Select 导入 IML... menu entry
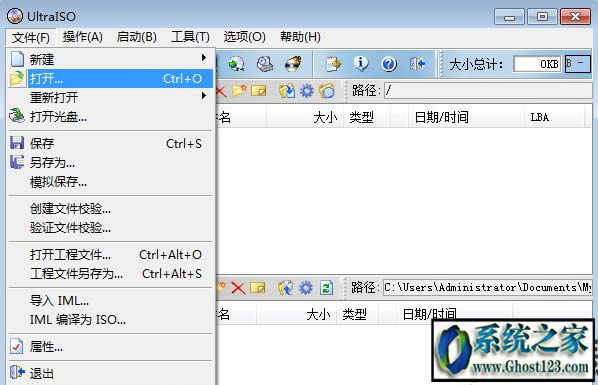Screen dimensions: 598x385 point(111,301)
